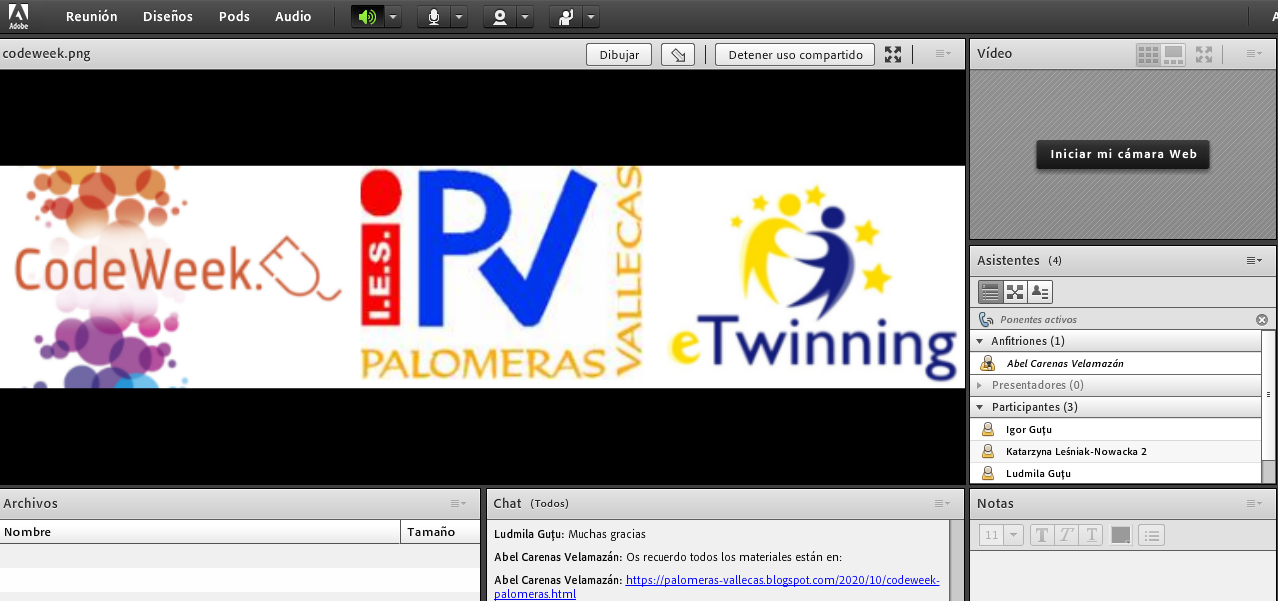
Task: Toggle italic text in Notas
Action: (1067, 535)
